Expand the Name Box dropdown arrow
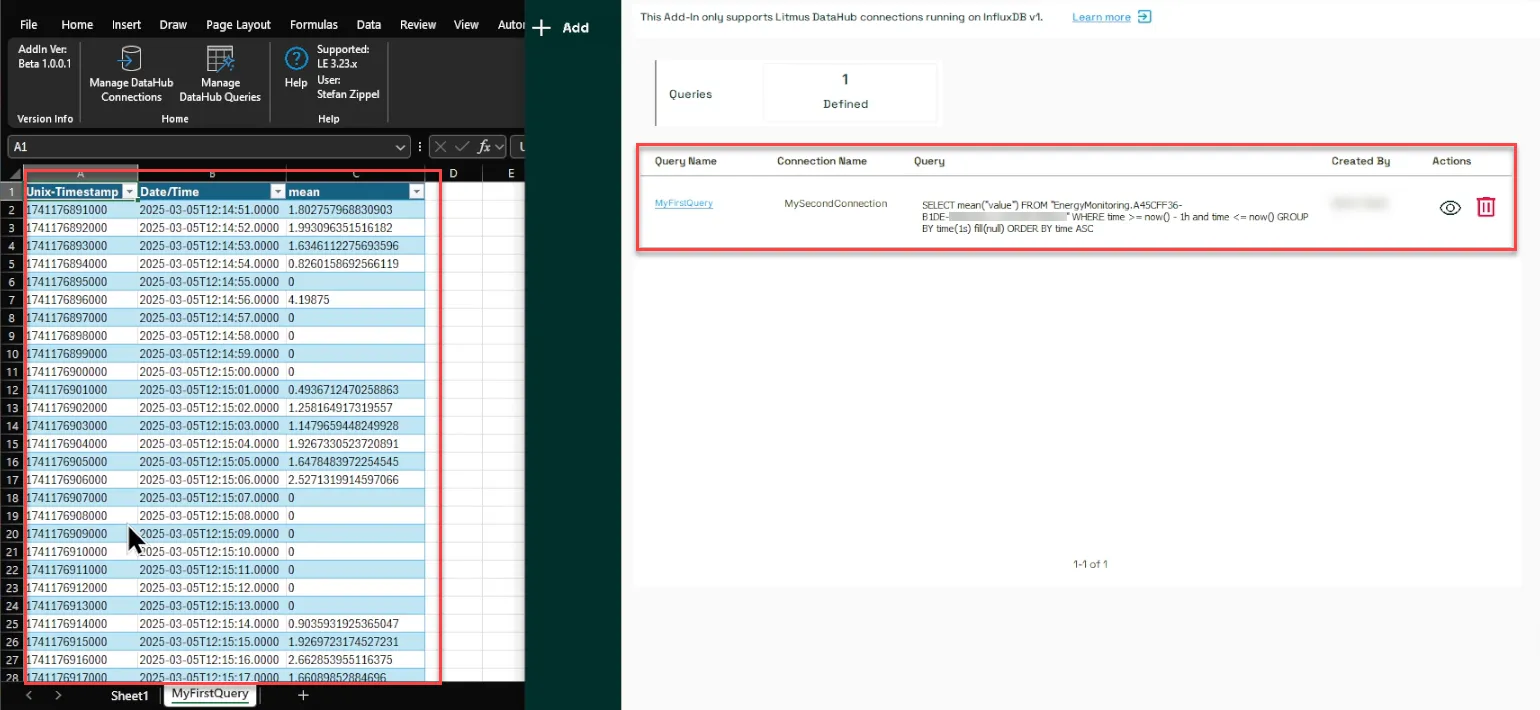 [400, 147]
